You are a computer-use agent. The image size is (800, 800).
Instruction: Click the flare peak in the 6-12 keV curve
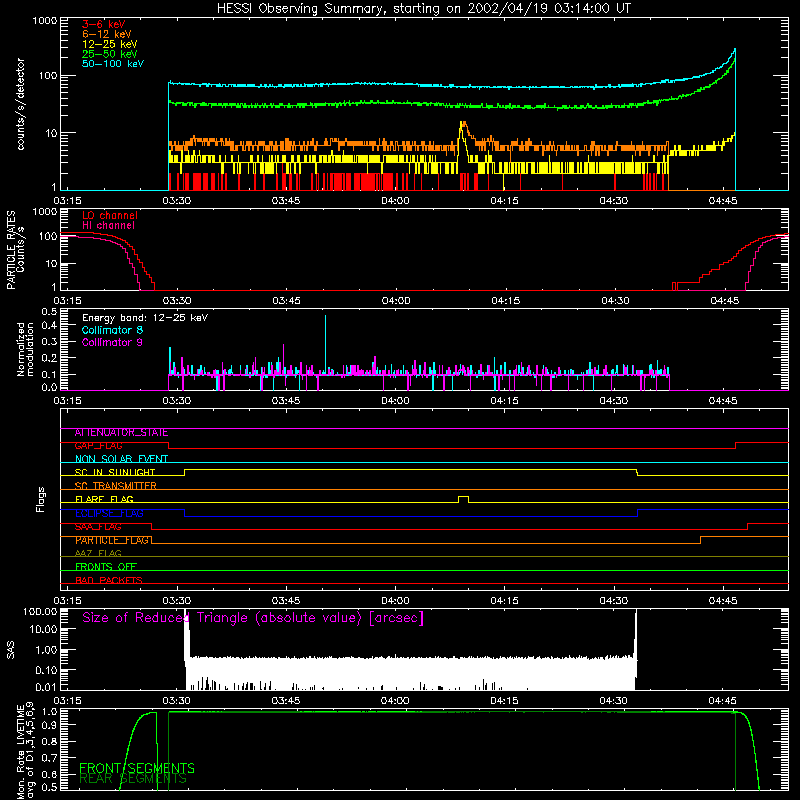(x=462, y=124)
